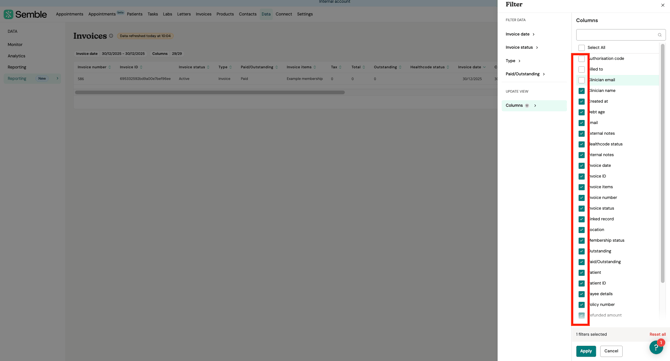Open the Appointments menu item
Image resolution: width=670 pixels, height=361 pixels.
click(69, 14)
